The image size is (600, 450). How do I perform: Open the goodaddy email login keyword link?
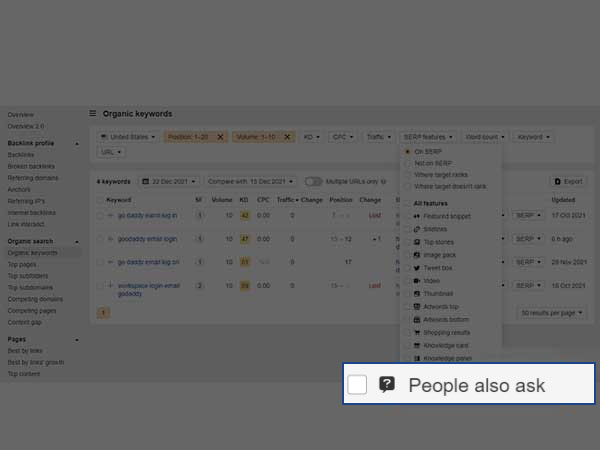coord(147,239)
